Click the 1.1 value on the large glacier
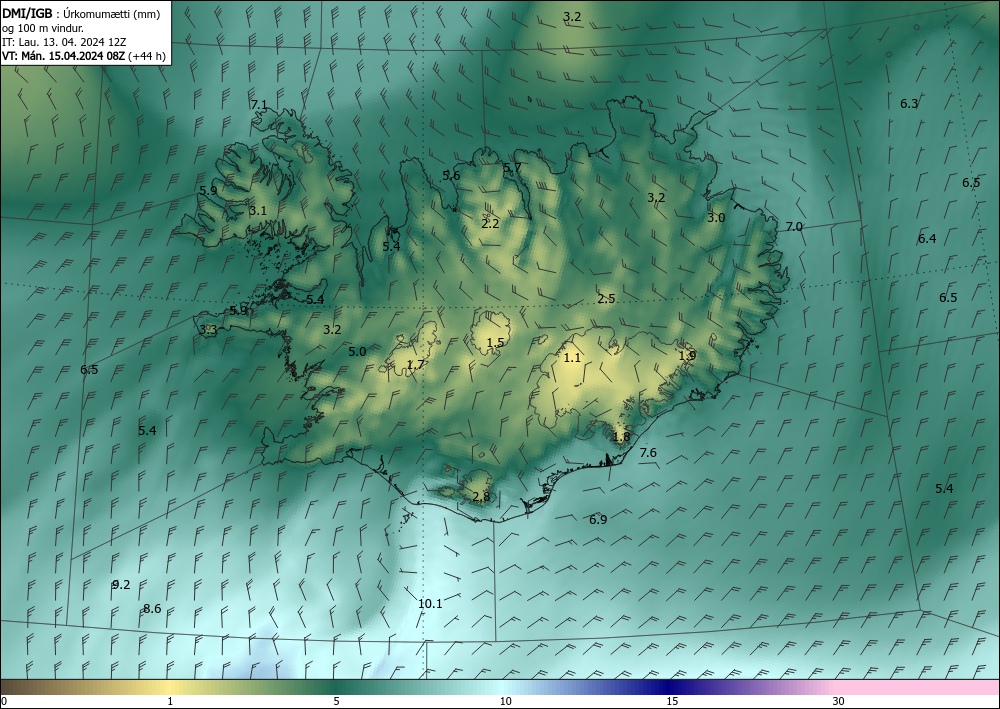This screenshot has width=1000, height=709. tap(572, 358)
